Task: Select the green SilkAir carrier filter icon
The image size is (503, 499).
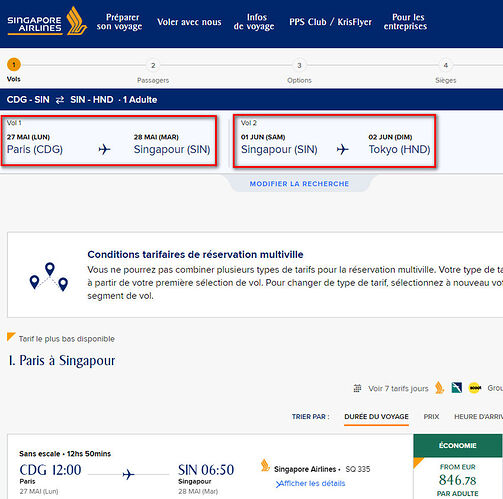Action: (x=457, y=388)
